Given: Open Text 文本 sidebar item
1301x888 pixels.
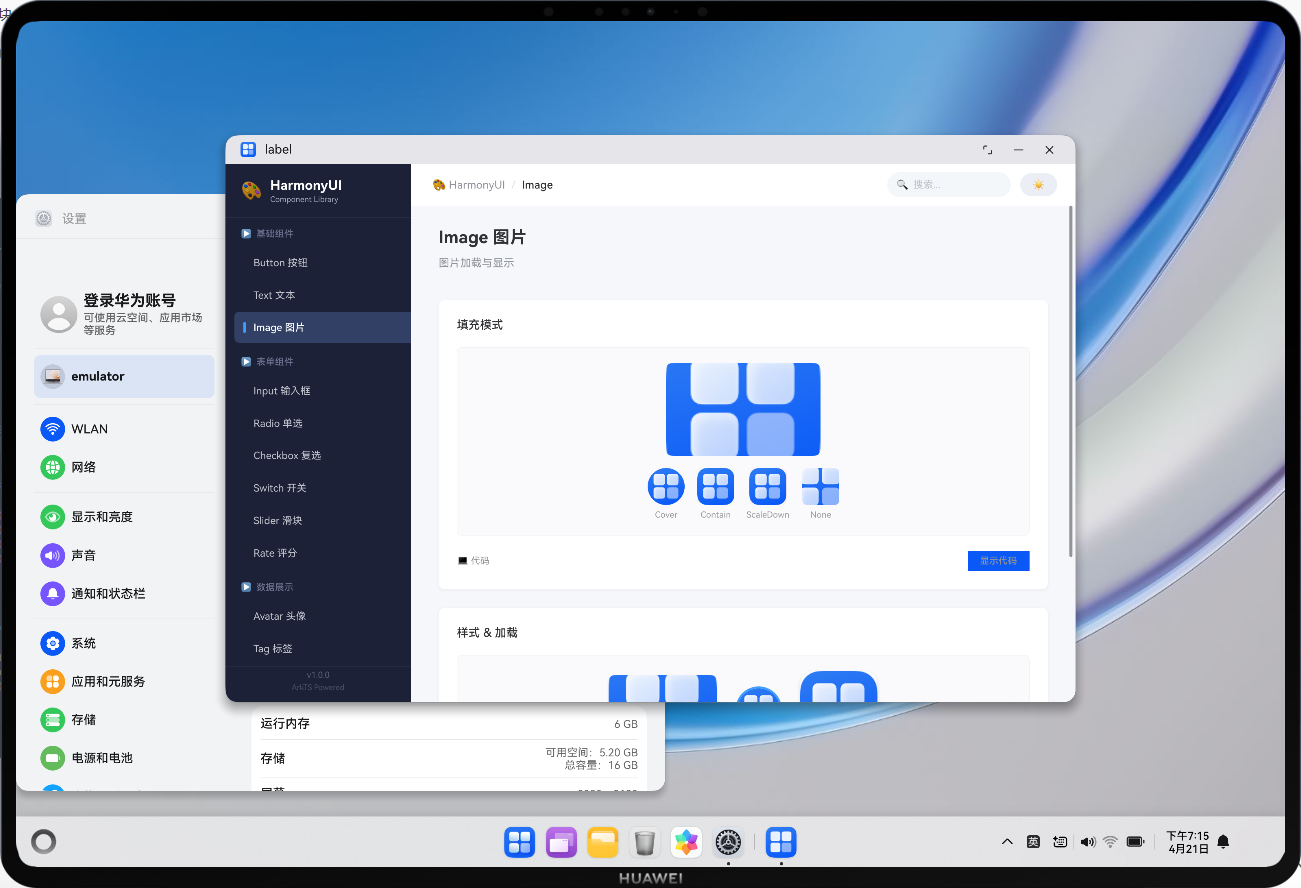Looking at the screenshot, I should click(x=322, y=295).
